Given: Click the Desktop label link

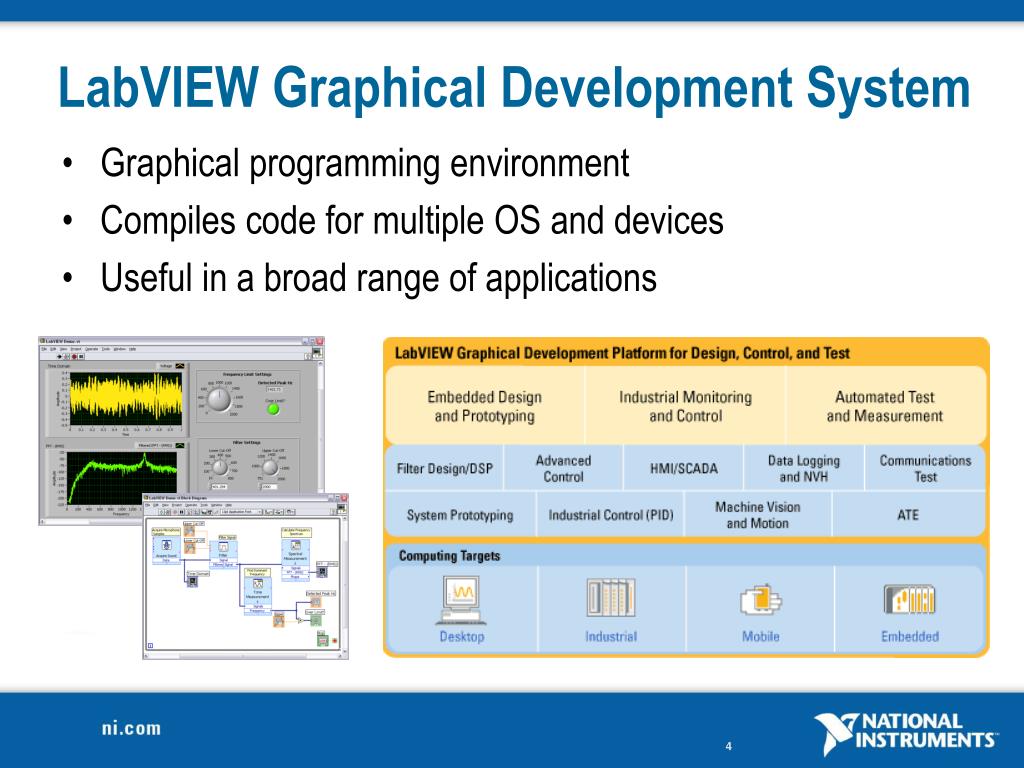Looking at the screenshot, I should click(462, 636).
